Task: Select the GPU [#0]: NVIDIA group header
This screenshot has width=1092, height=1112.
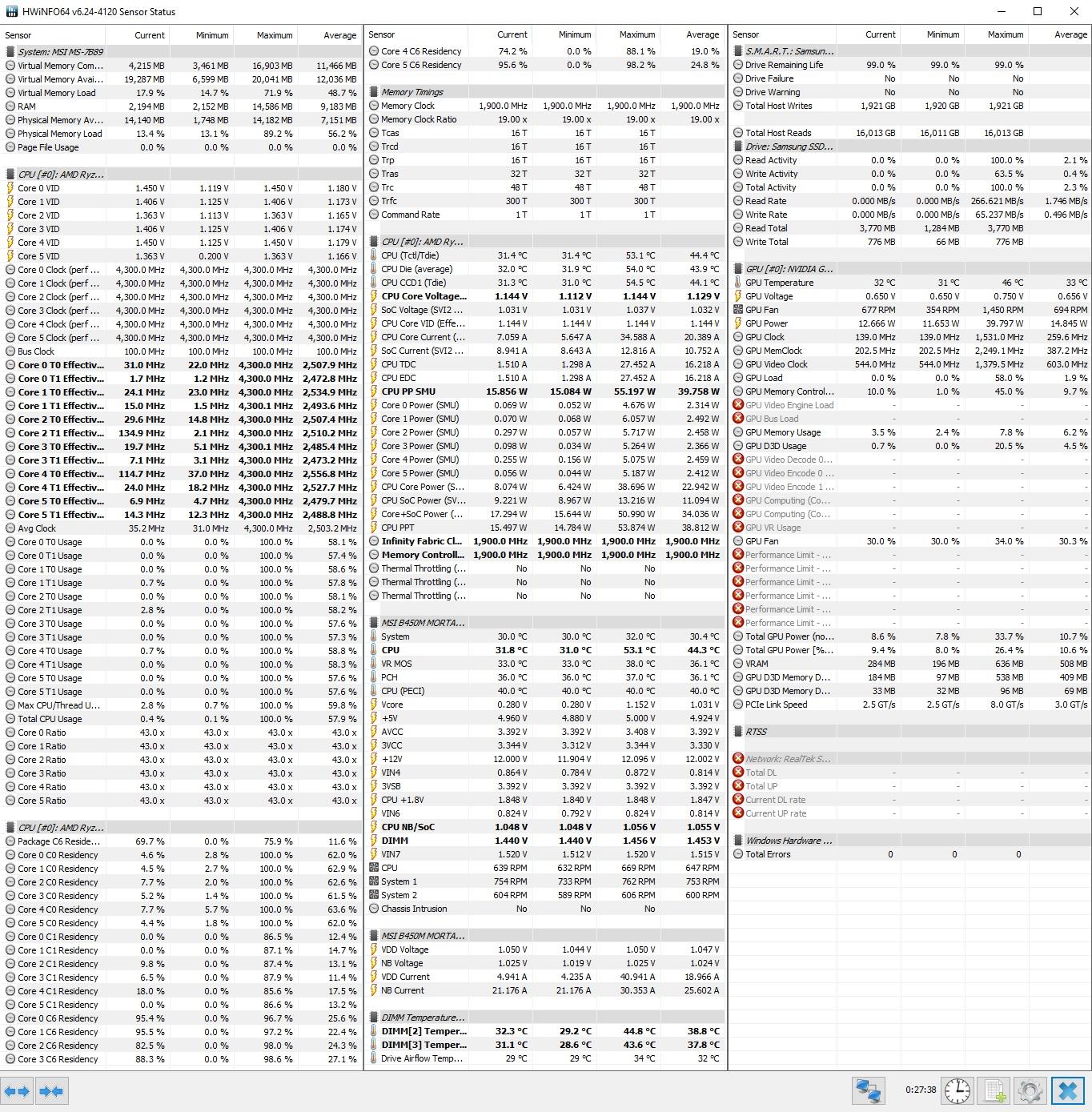Action: pyautogui.click(x=910, y=269)
